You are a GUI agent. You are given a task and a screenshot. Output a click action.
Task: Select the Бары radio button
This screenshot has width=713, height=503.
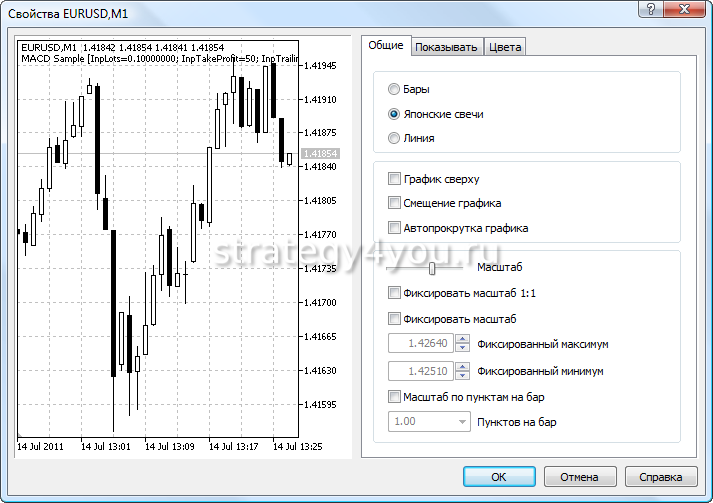click(394, 90)
